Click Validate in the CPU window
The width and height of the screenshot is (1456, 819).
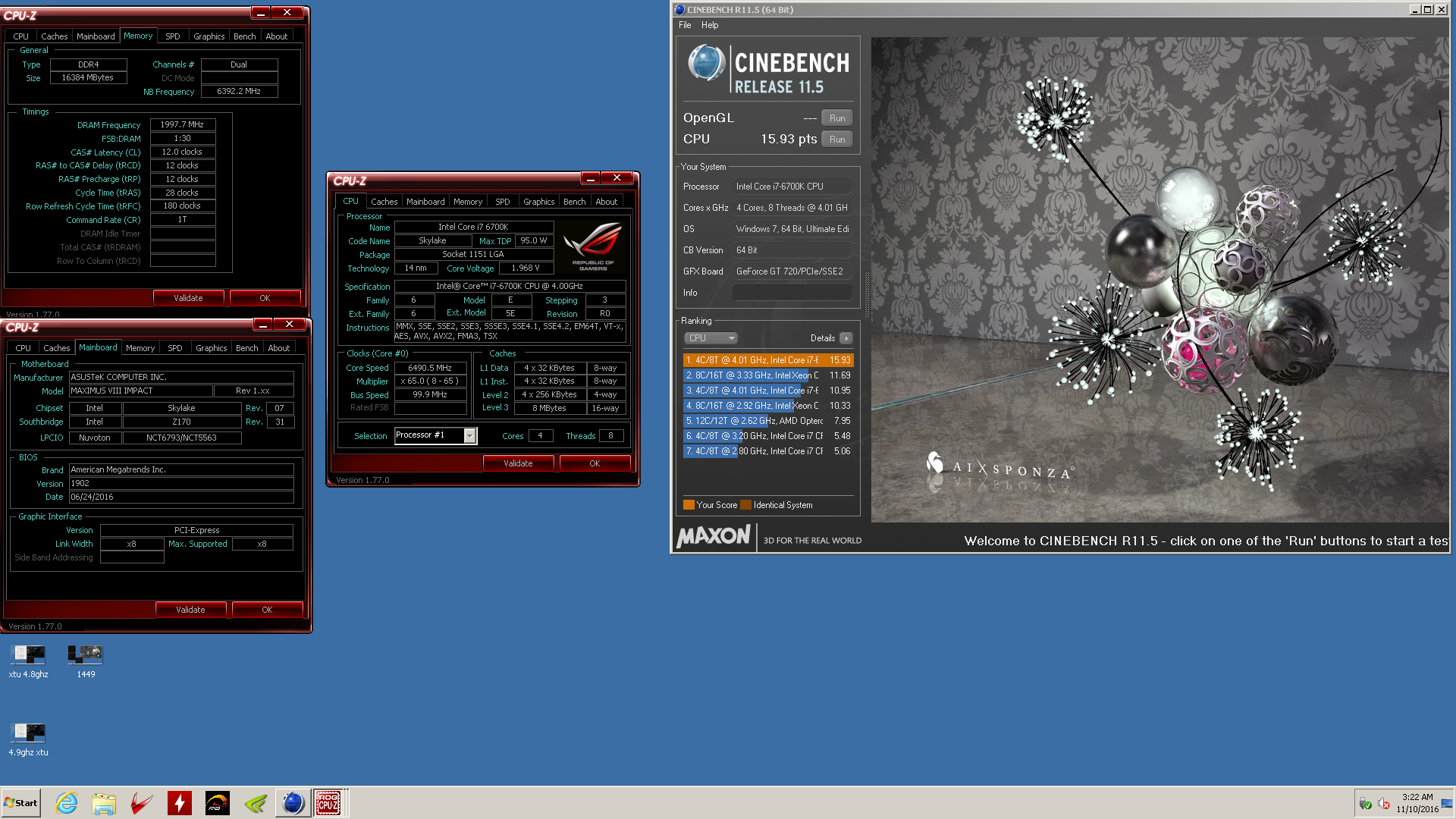pos(518,463)
